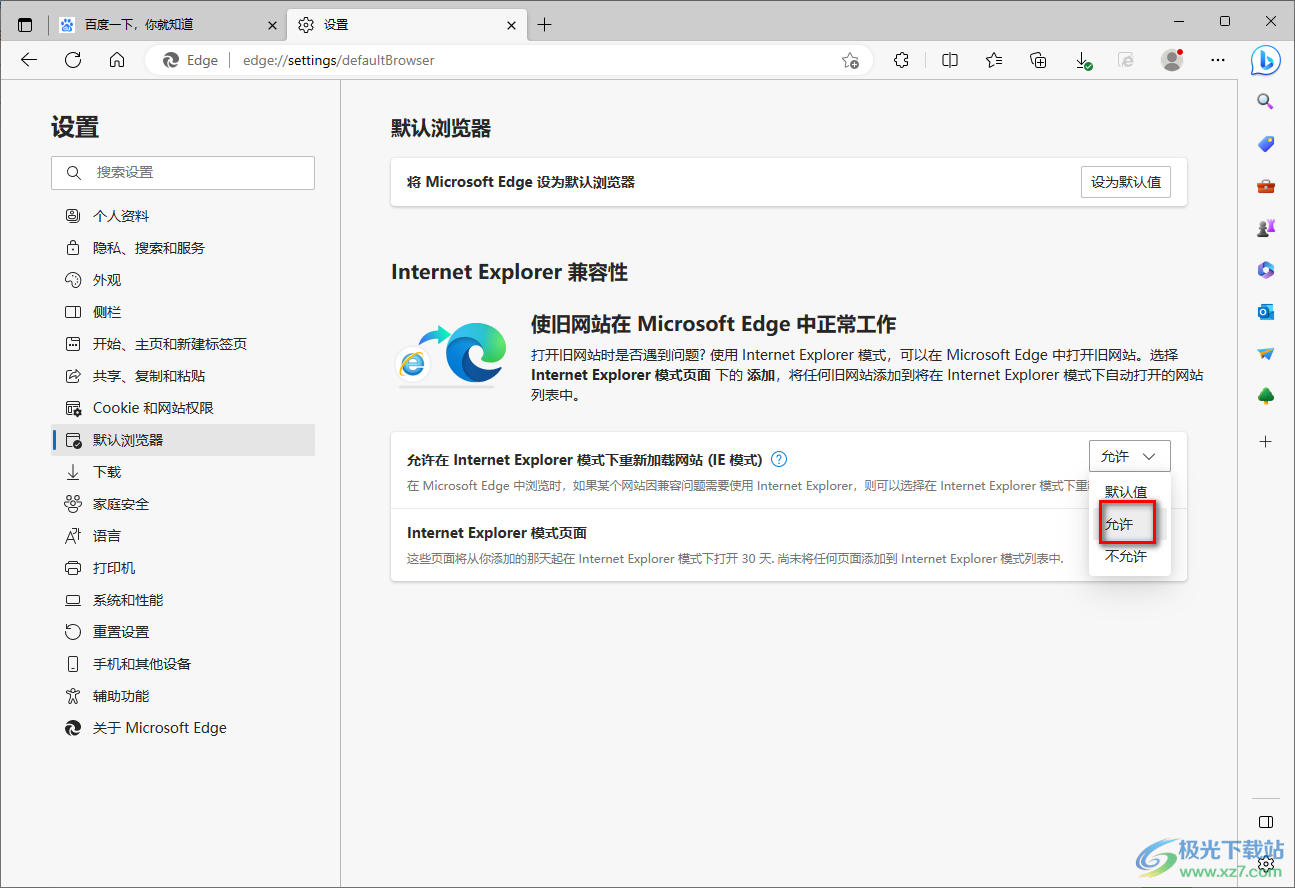Close the 设置 tab
Viewport: 1295px width, 888px height.
[511, 25]
